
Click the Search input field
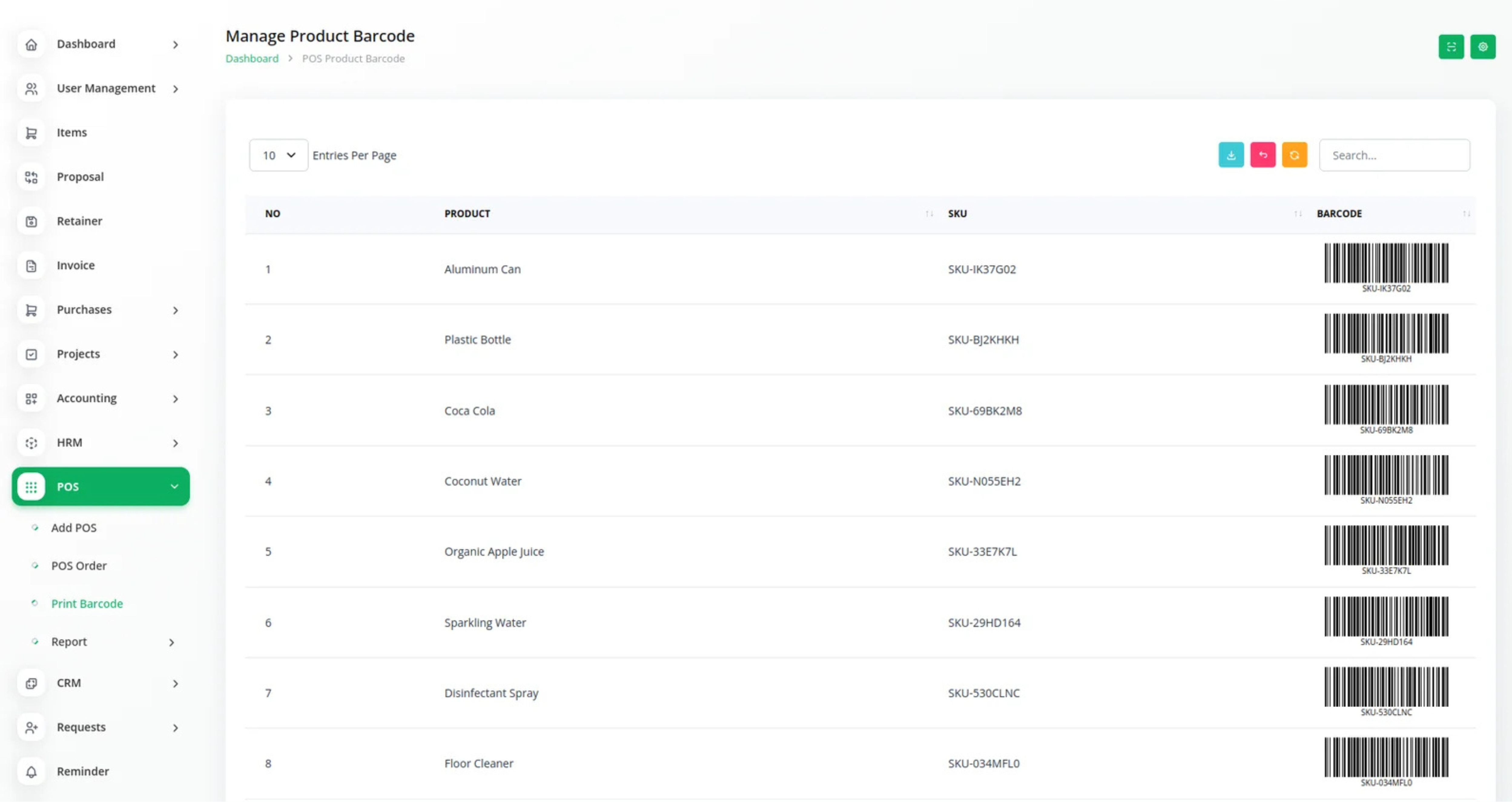click(x=1394, y=155)
